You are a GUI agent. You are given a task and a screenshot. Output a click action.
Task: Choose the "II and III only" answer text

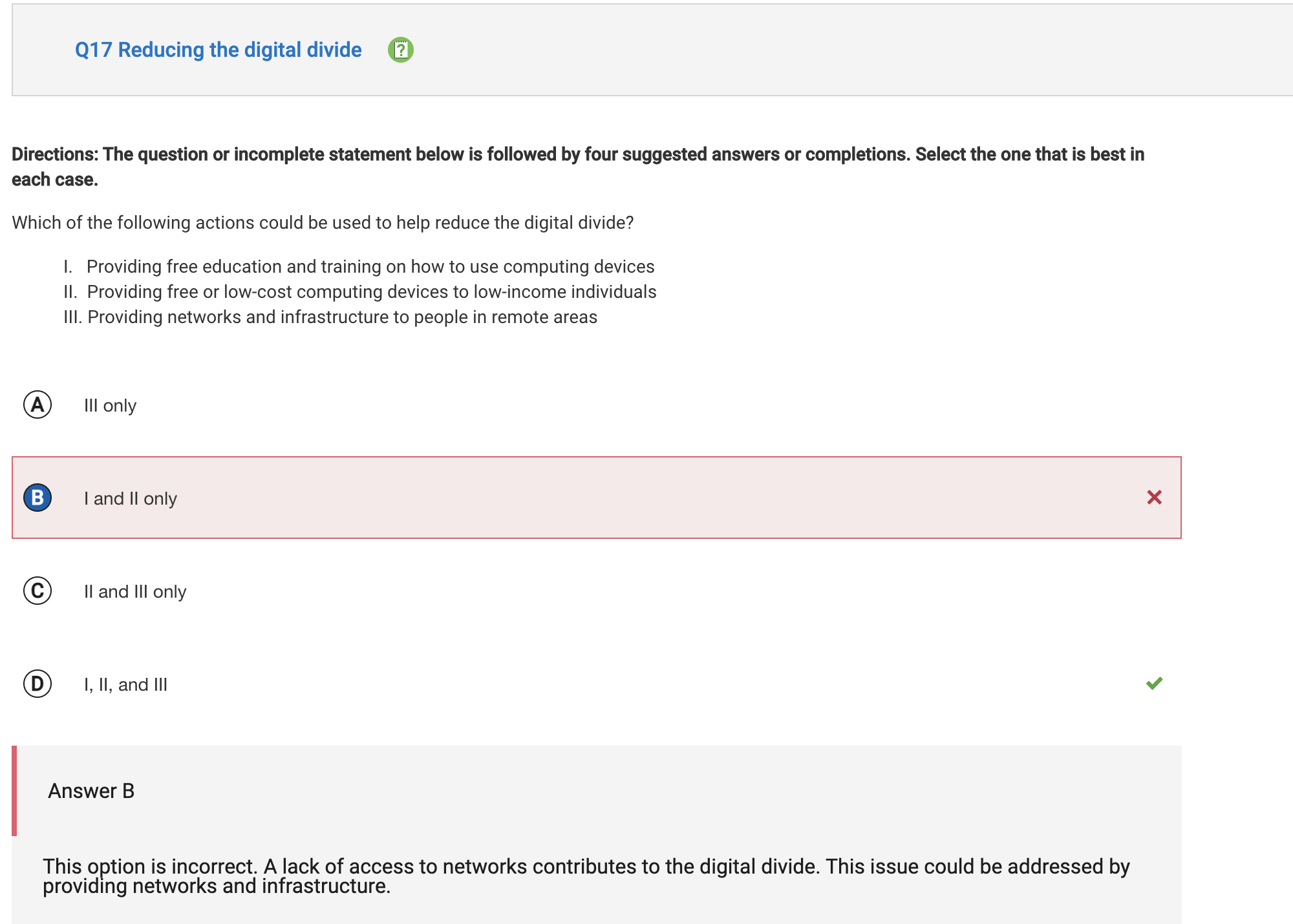point(134,592)
